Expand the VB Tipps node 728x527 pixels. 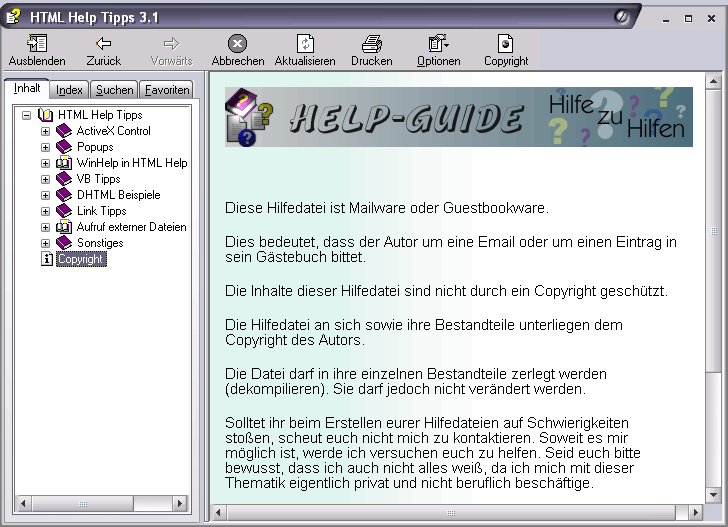click(x=45, y=180)
